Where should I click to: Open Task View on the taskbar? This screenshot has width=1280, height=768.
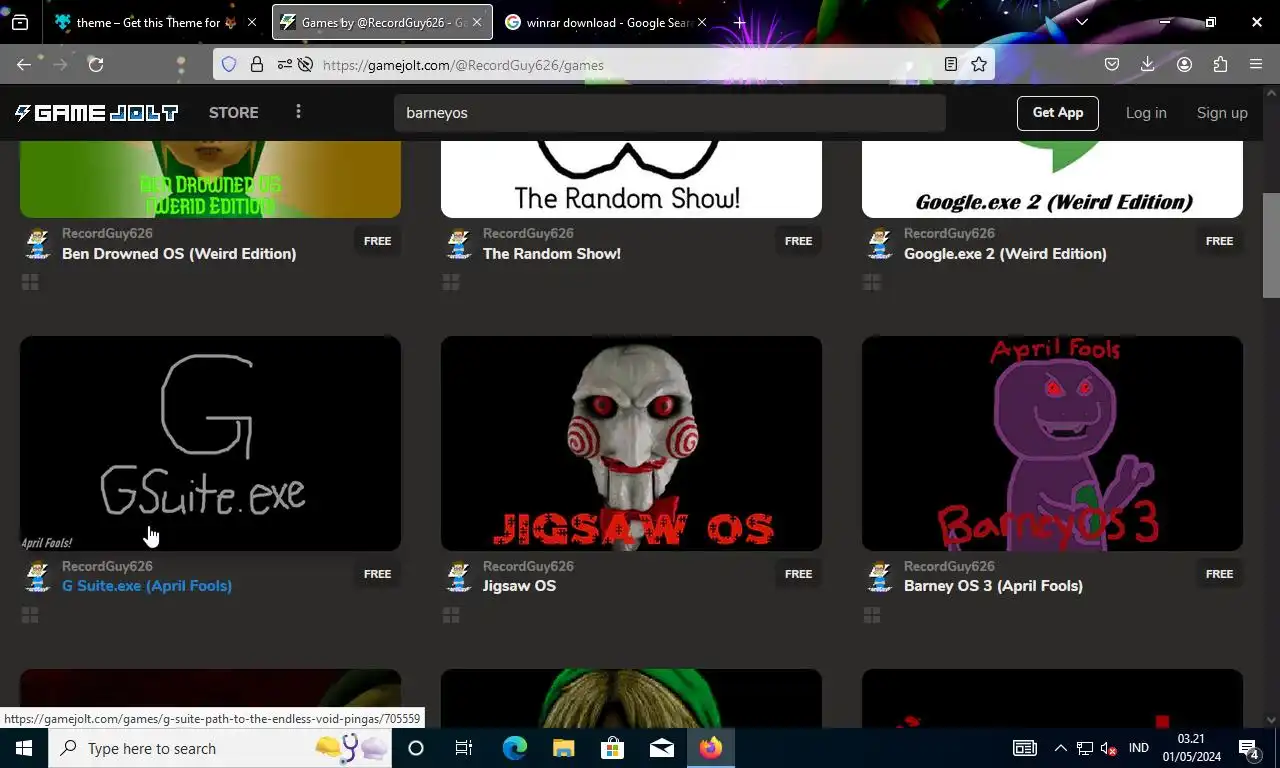464,748
